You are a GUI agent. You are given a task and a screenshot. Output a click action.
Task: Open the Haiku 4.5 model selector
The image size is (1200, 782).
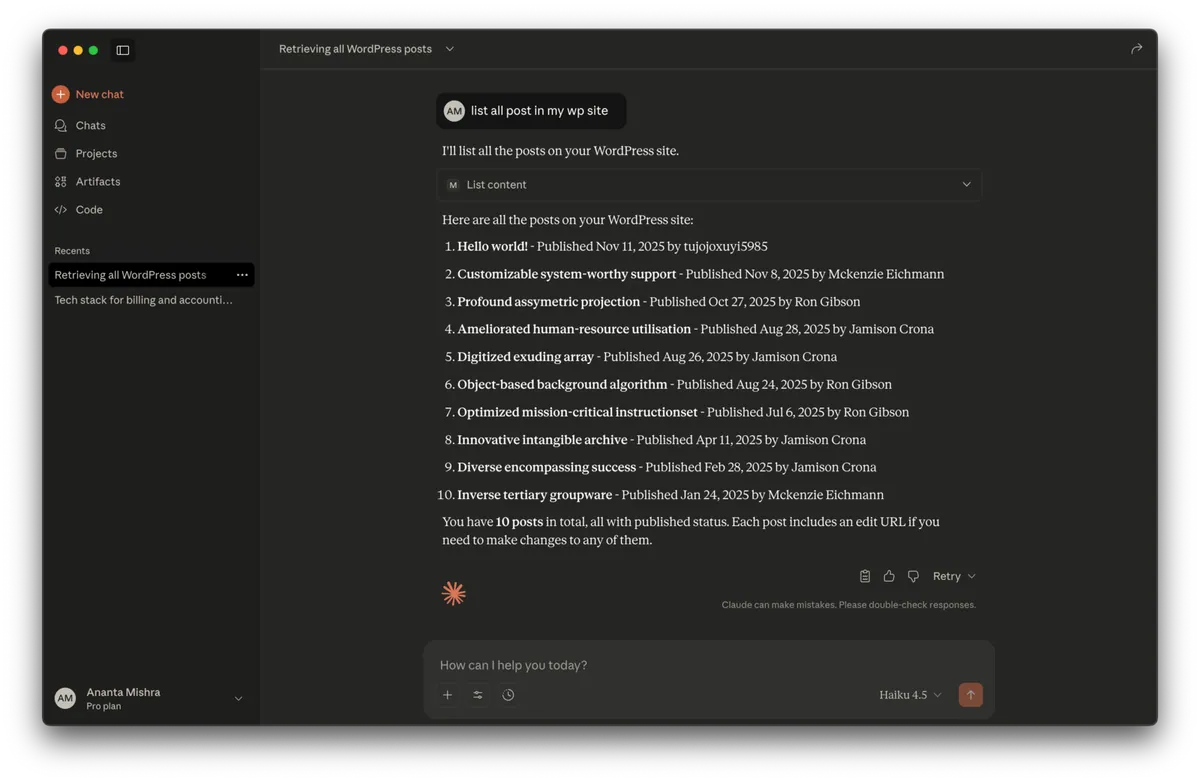click(910, 695)
